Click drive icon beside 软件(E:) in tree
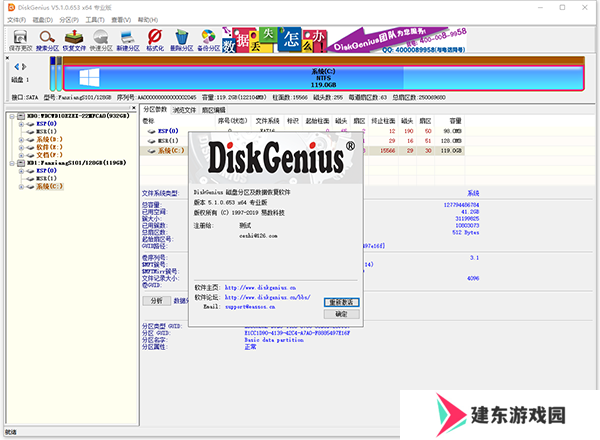Screen dimensions: 600x440 pyautogui.click(x=30, y=147)
